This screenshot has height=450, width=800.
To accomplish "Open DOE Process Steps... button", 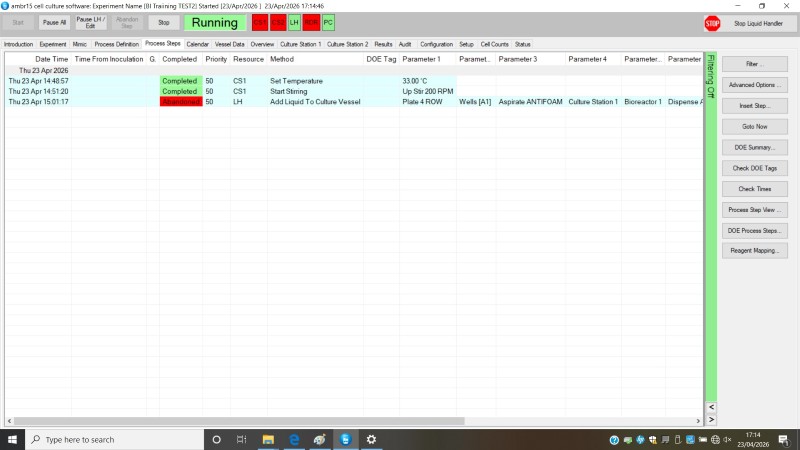I will [x=755, y=231].
